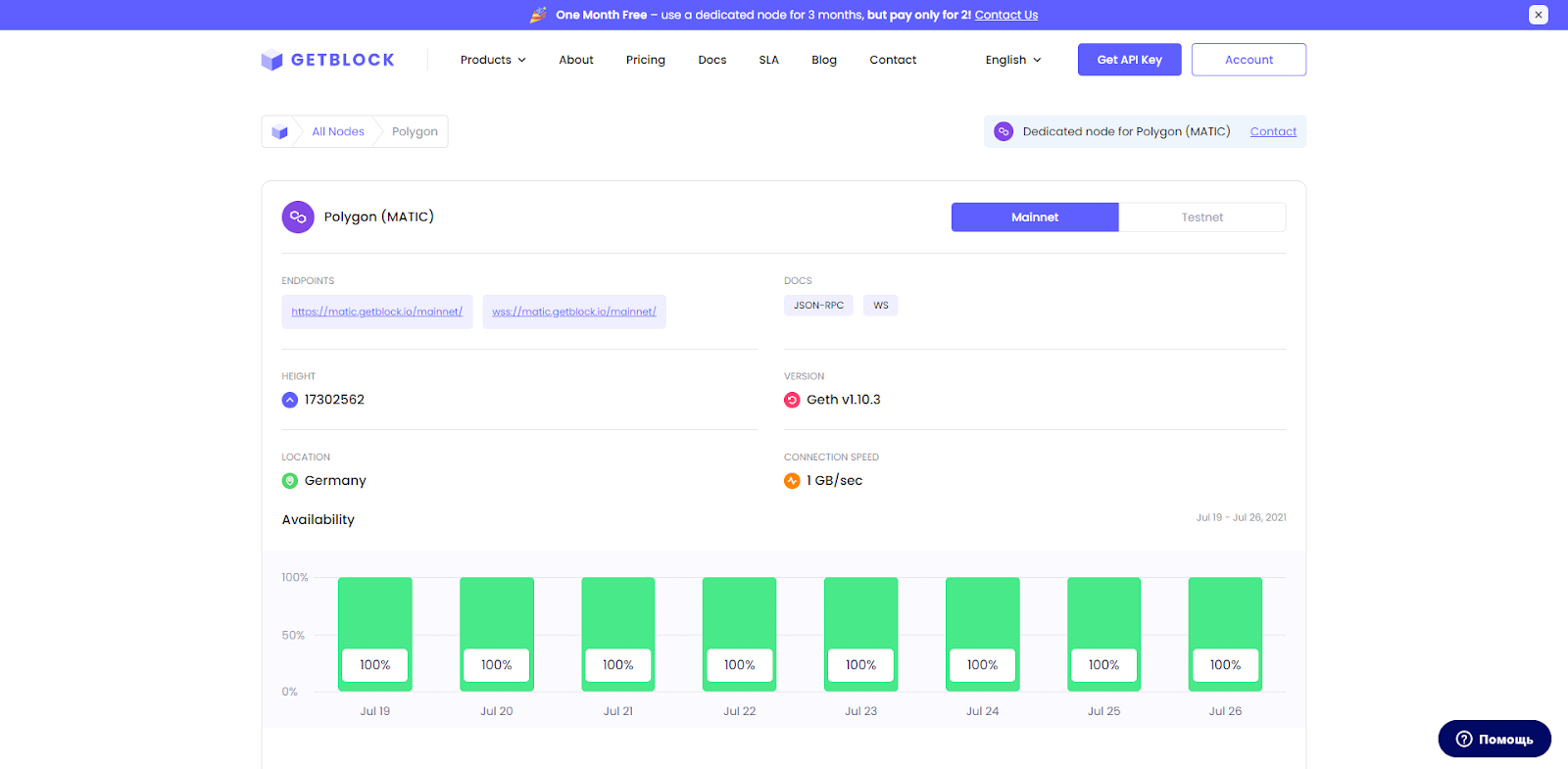The height and width of the screenshot is (769, 1568).
Task: Click the Contact Us link in promo banner
Action: 1006,15
